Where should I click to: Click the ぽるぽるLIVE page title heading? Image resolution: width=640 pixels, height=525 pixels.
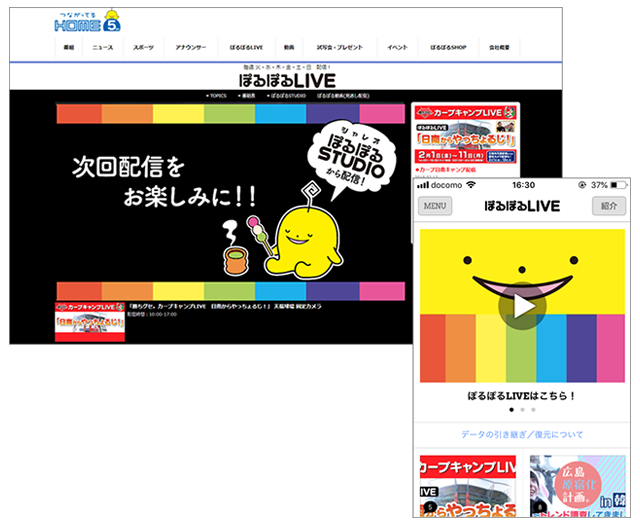pos(287,80)
